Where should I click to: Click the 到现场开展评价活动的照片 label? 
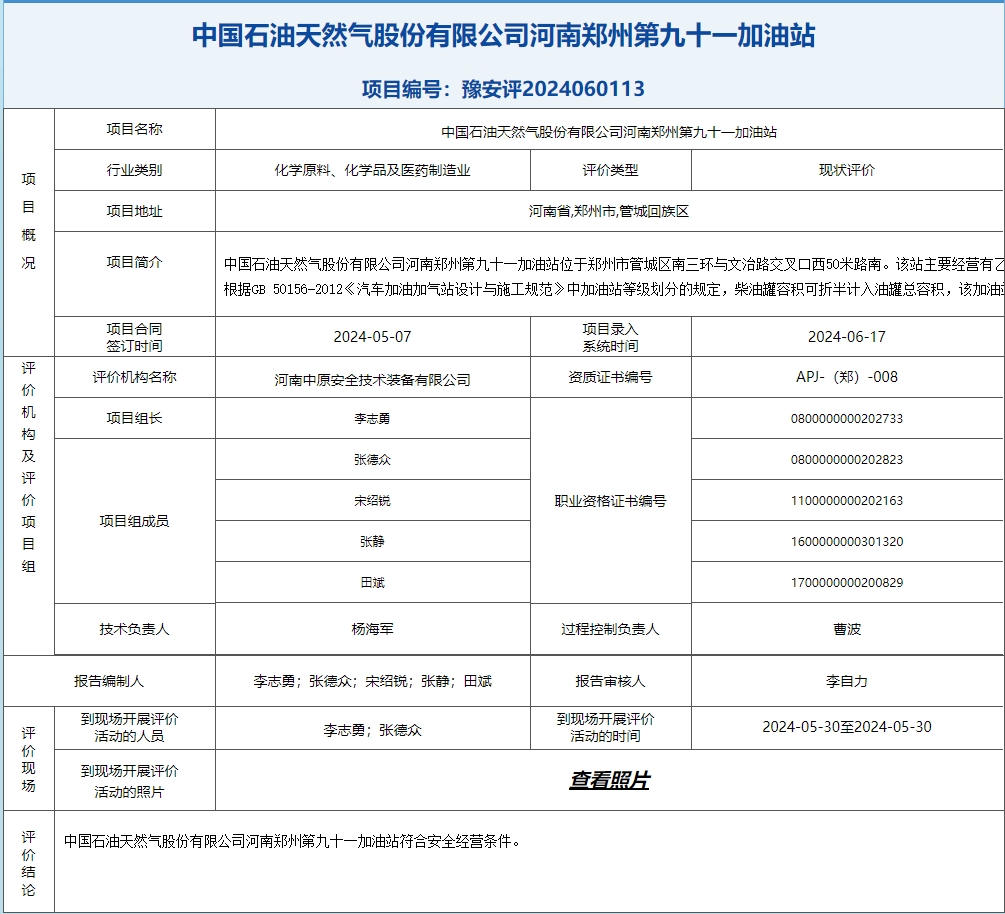129,781
